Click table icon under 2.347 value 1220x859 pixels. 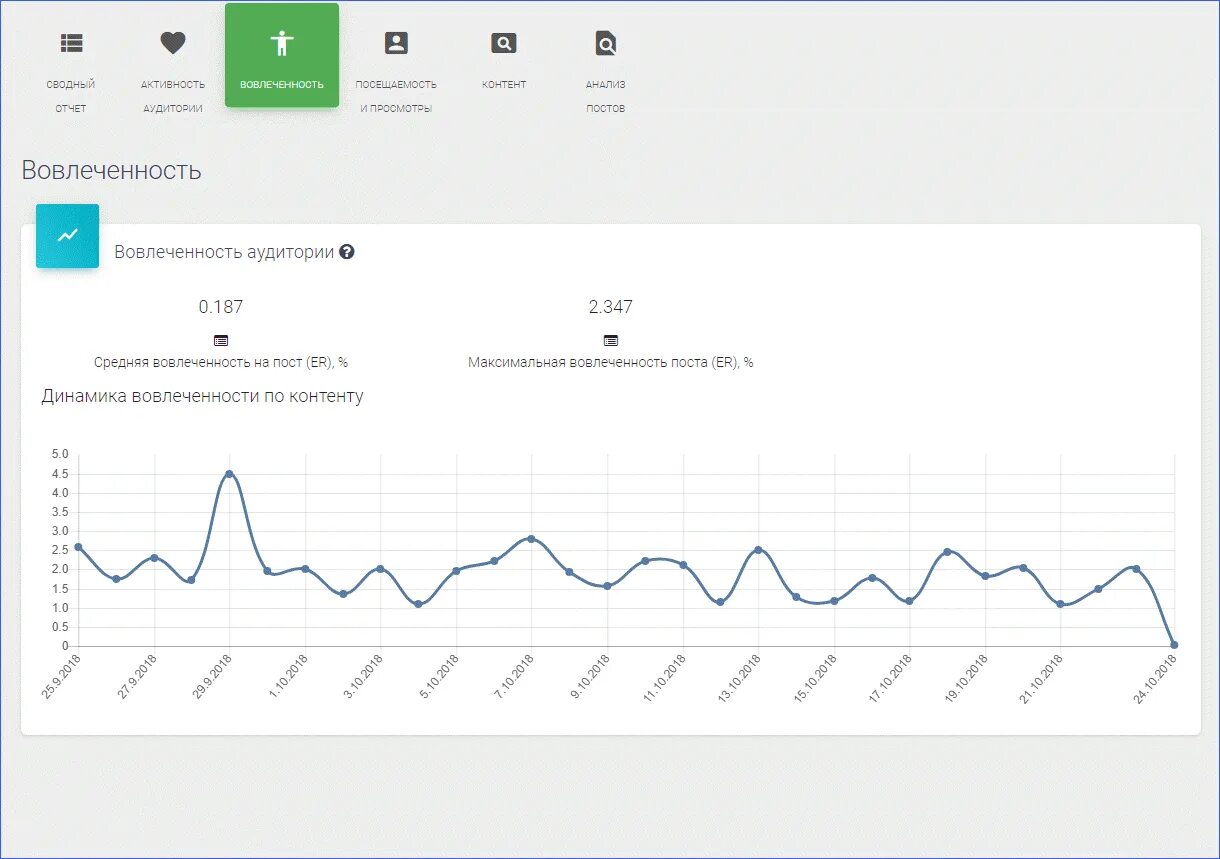611,340
